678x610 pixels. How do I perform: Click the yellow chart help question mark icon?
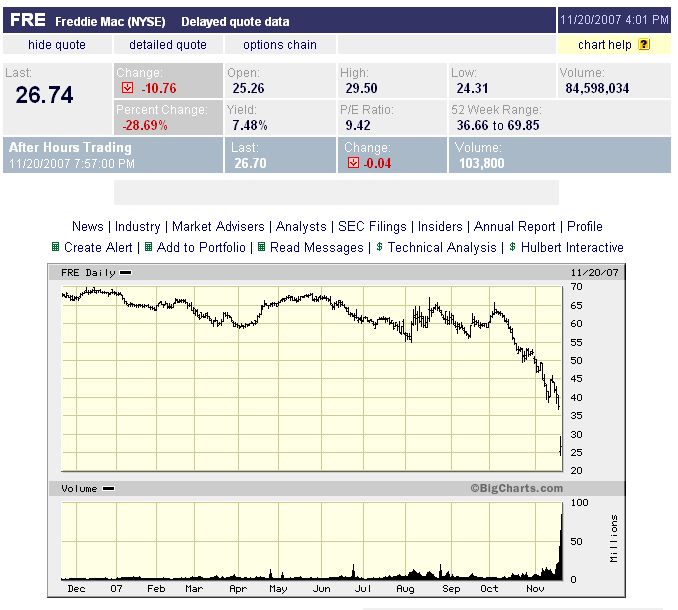click(x=644, y=45)
